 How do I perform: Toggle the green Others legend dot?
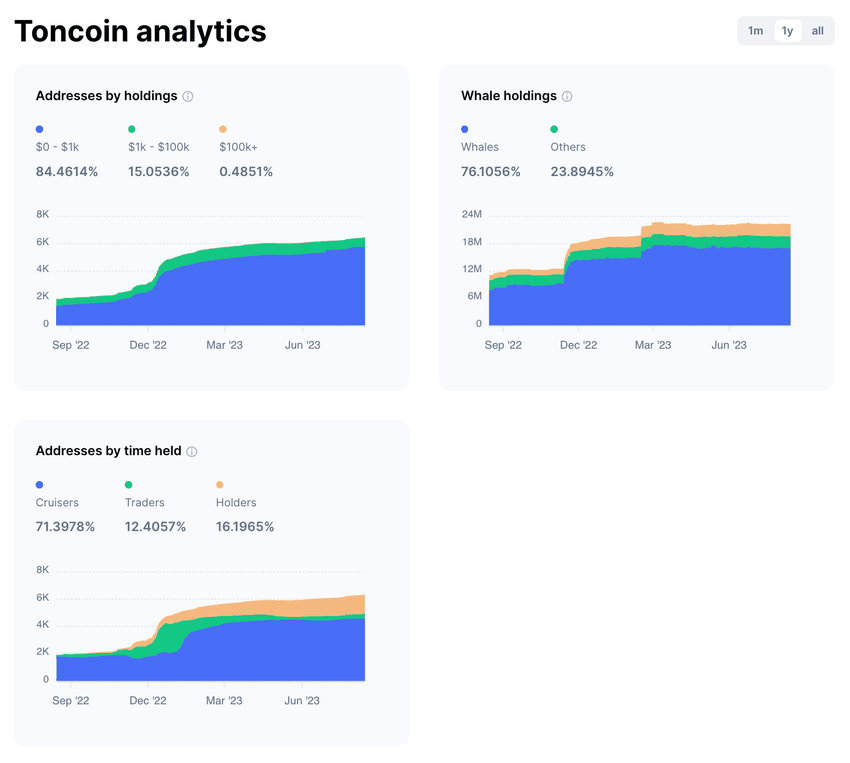554,129
